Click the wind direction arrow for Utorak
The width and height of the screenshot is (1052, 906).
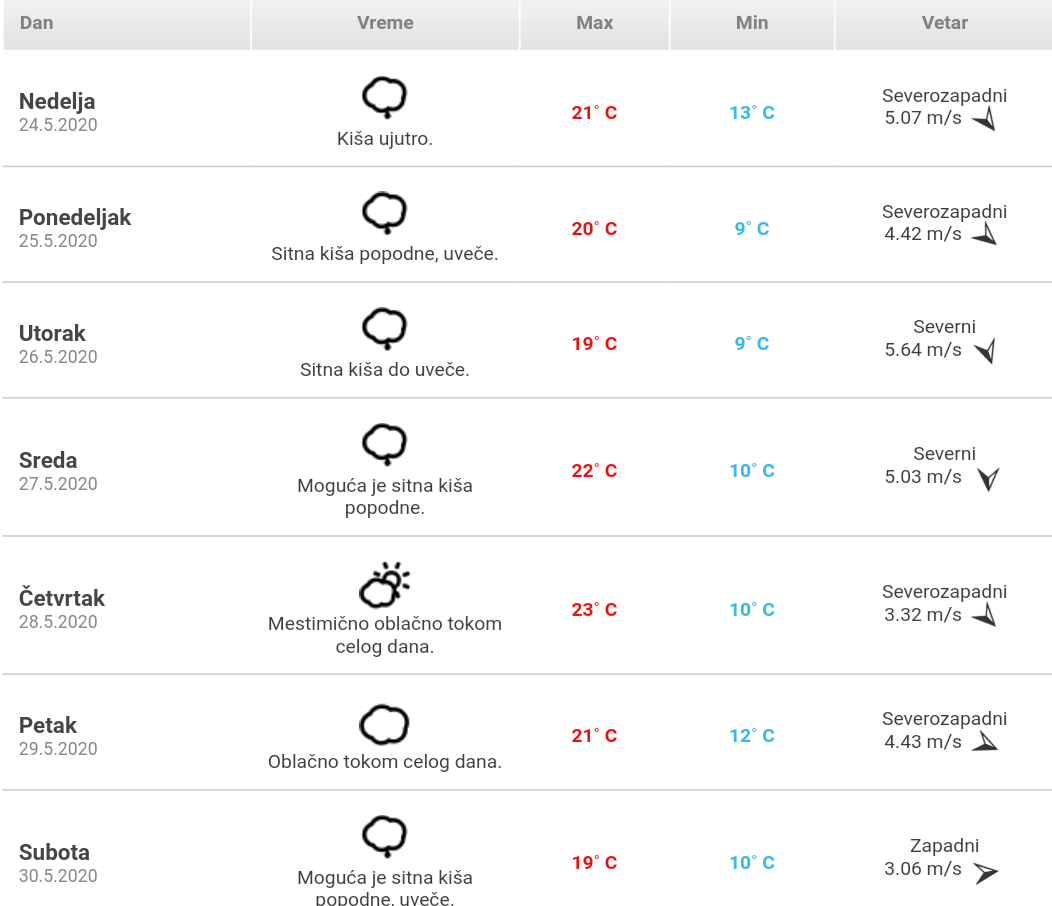point(985,351)
